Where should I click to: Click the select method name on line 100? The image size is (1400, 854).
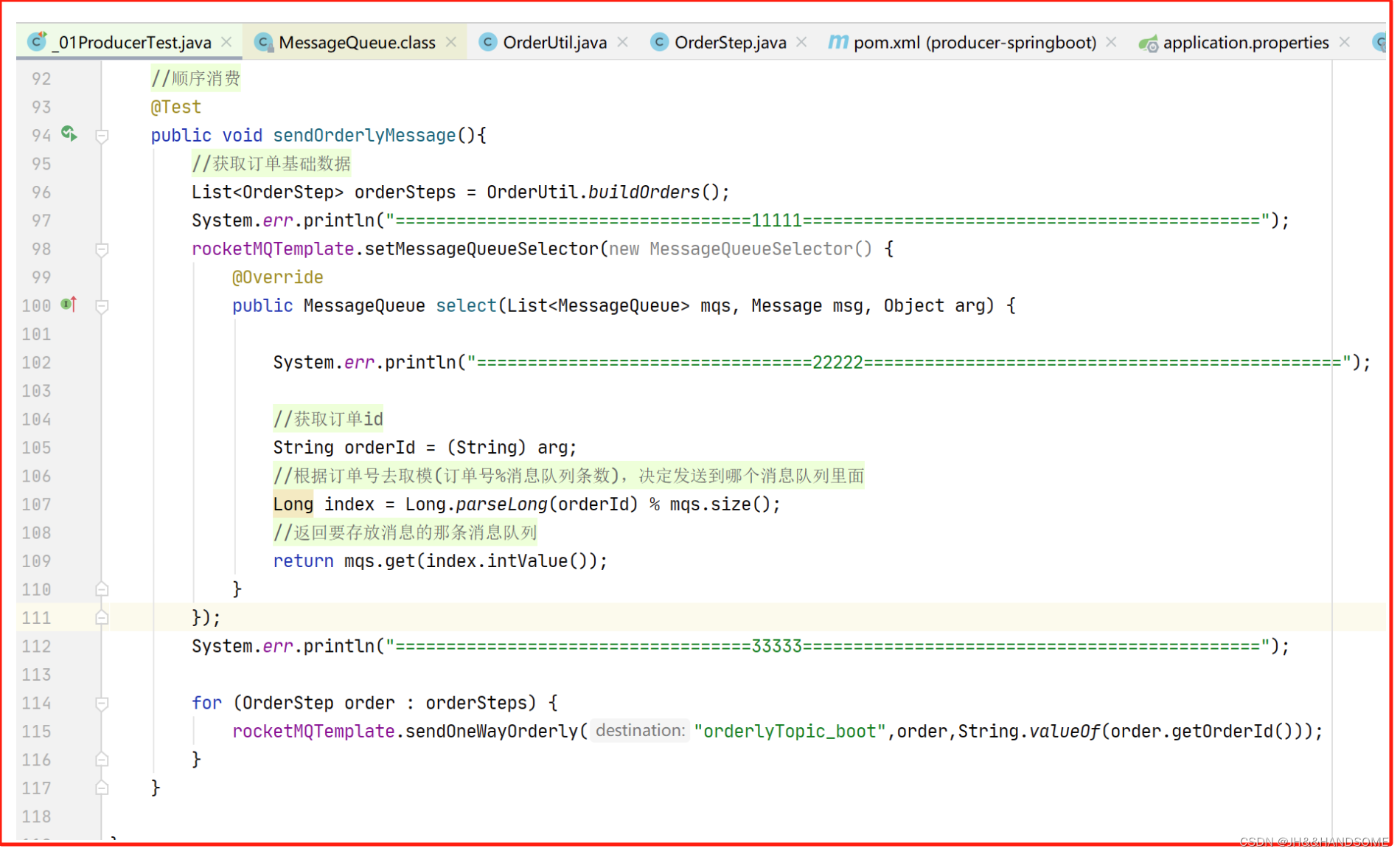click(x=466, y=306)
